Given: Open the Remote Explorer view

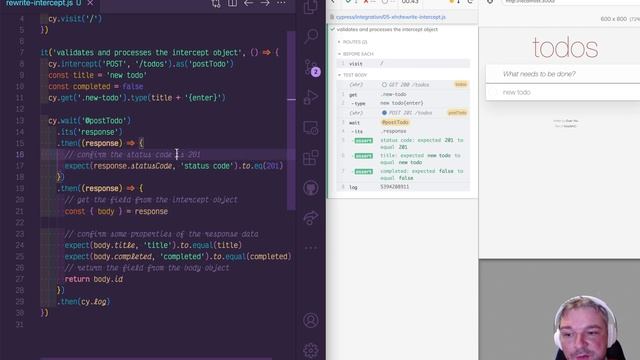Looking at the screenshot, I should 311,128.
